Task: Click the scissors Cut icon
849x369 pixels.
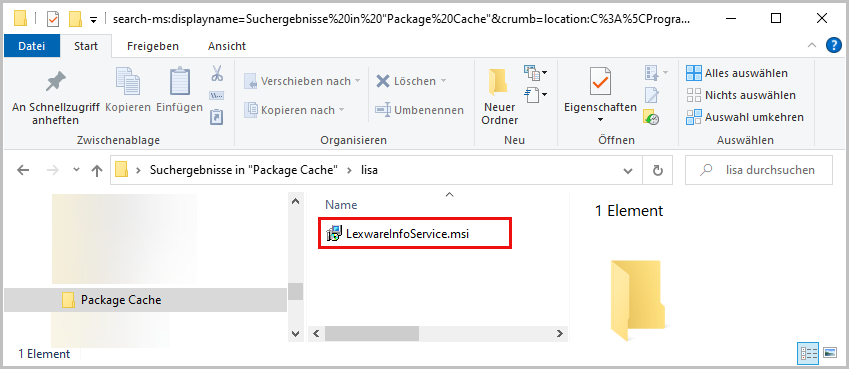Action: click(217, 73)
